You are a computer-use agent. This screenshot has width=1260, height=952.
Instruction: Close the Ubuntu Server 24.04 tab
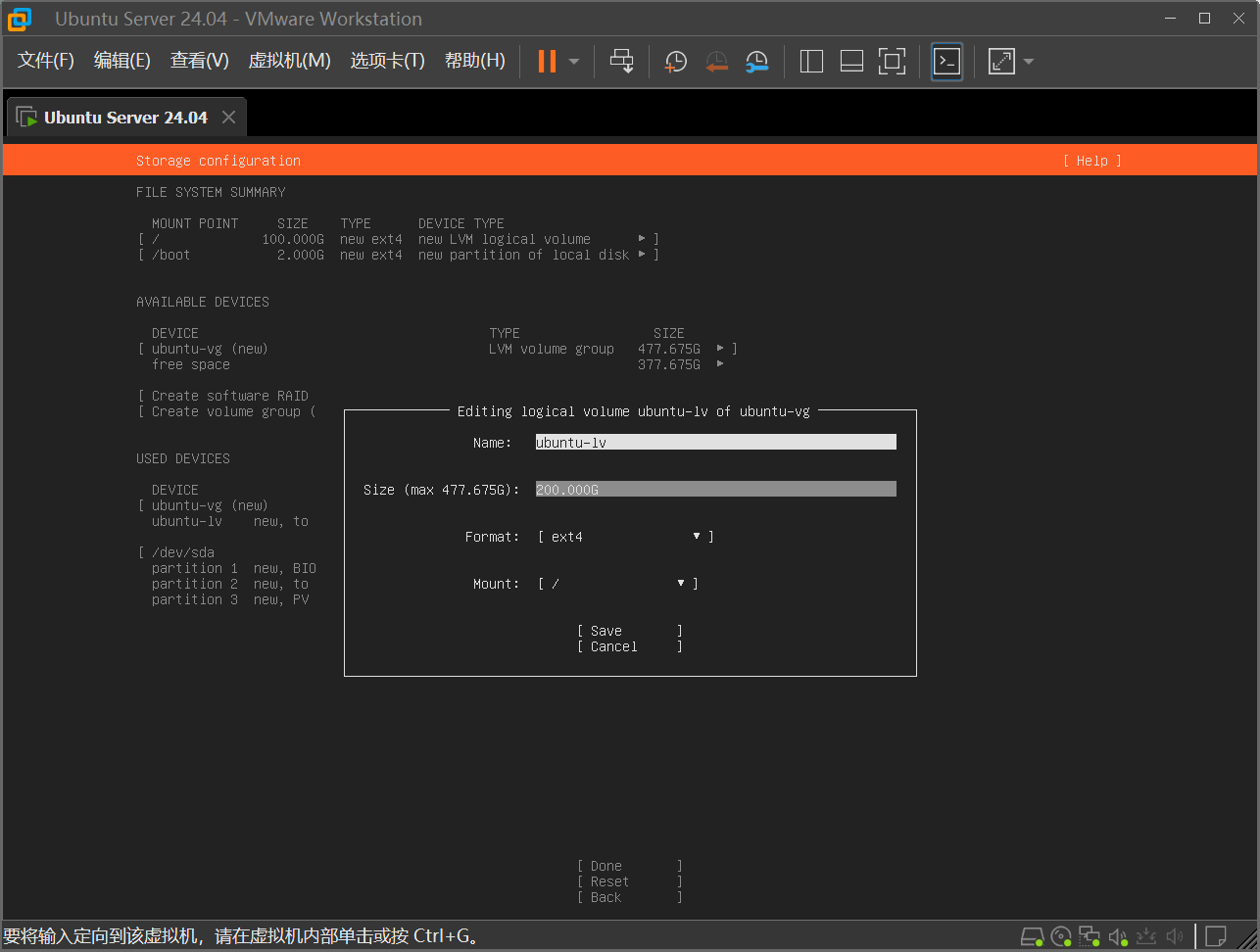coord(228,118)
